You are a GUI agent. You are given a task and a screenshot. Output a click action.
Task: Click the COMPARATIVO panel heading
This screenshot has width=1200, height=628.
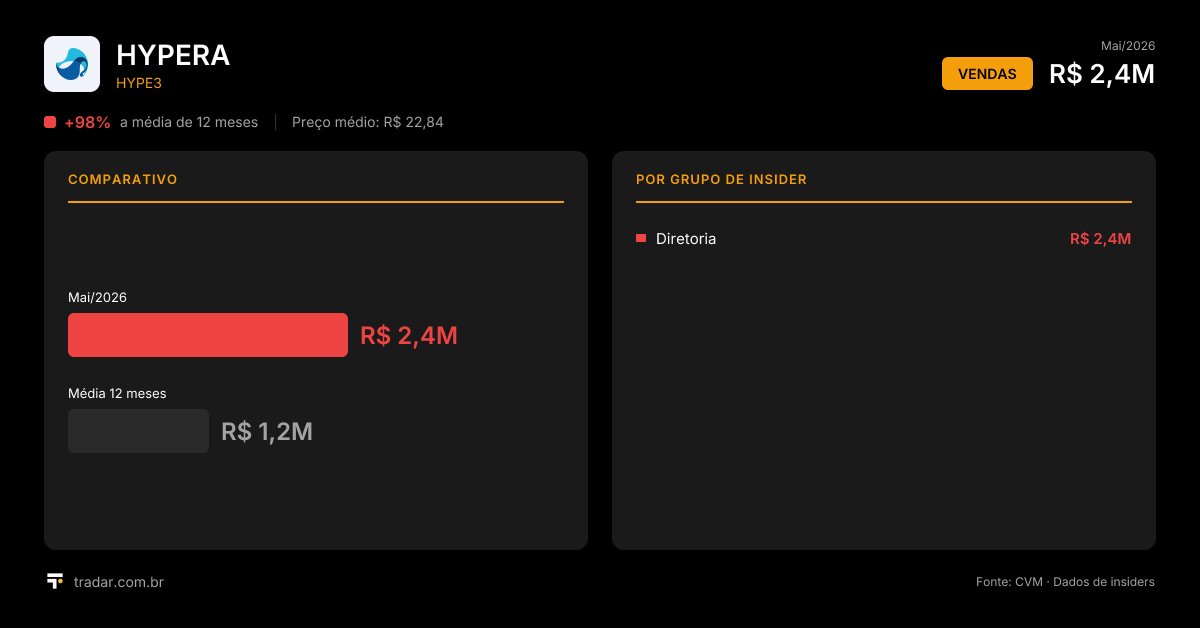[x=123, y=180]
